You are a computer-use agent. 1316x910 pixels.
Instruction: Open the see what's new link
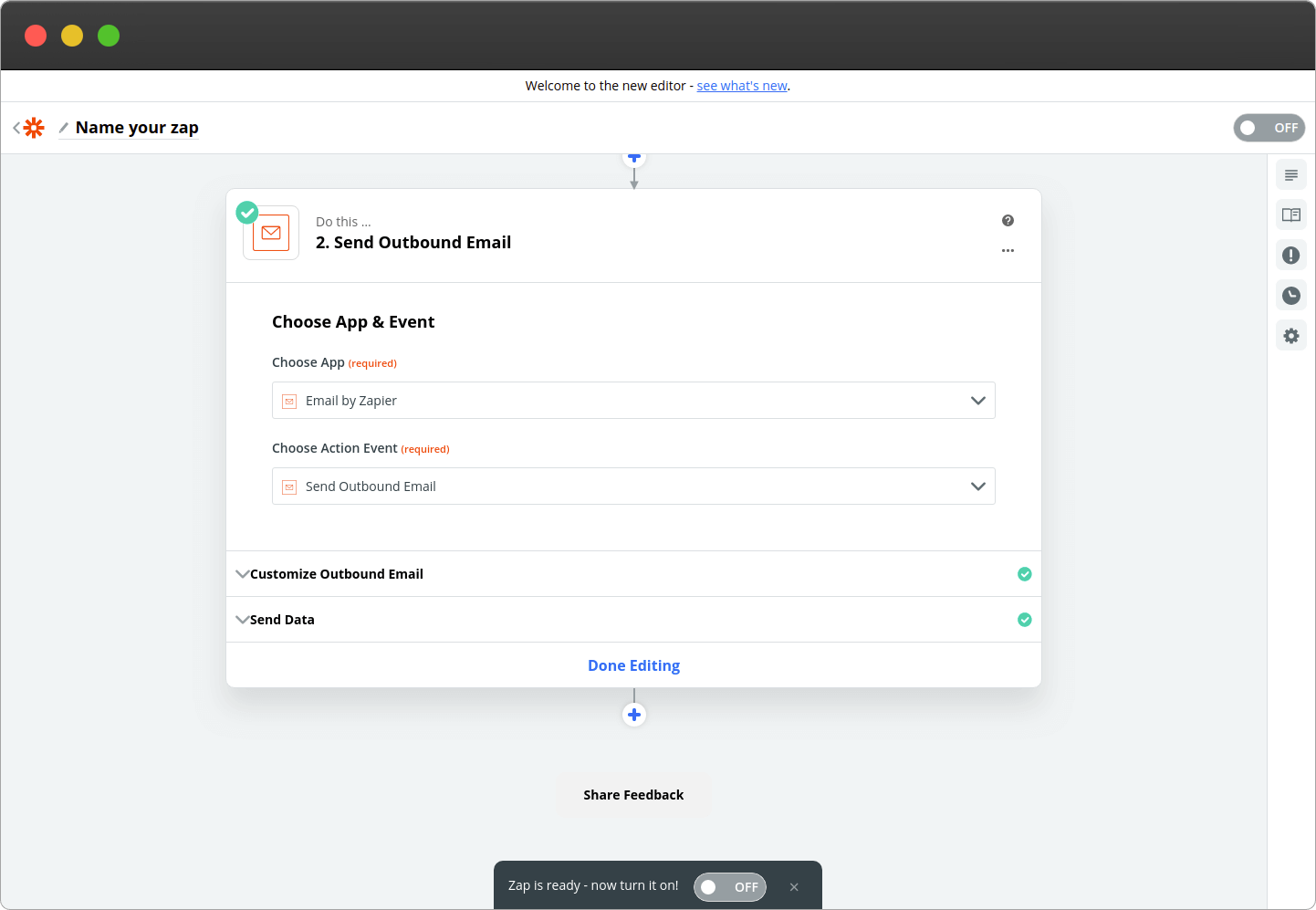(742, 86)
